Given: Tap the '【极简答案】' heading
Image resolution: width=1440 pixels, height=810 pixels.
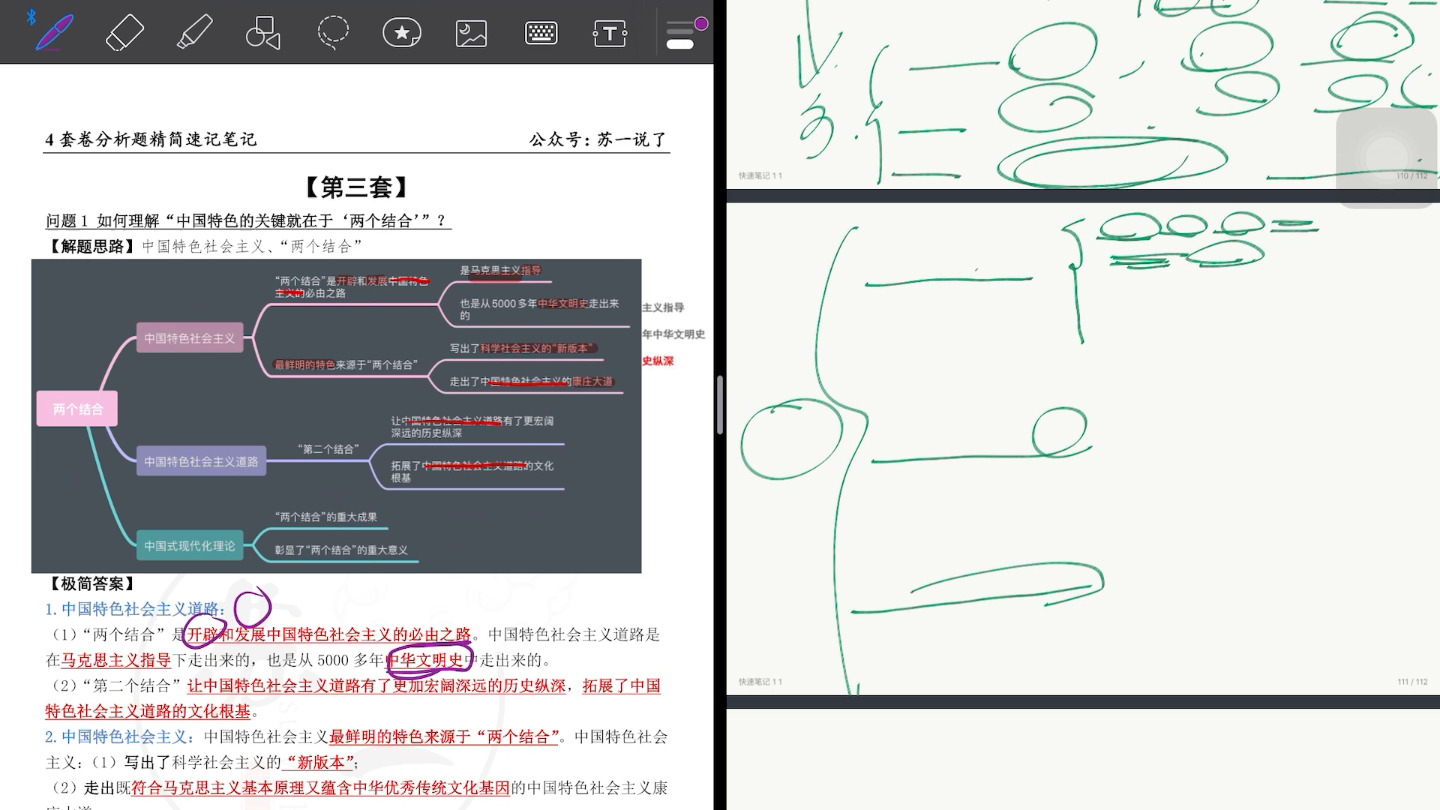Looking at the screenshot, I should (x=90, y=583).
